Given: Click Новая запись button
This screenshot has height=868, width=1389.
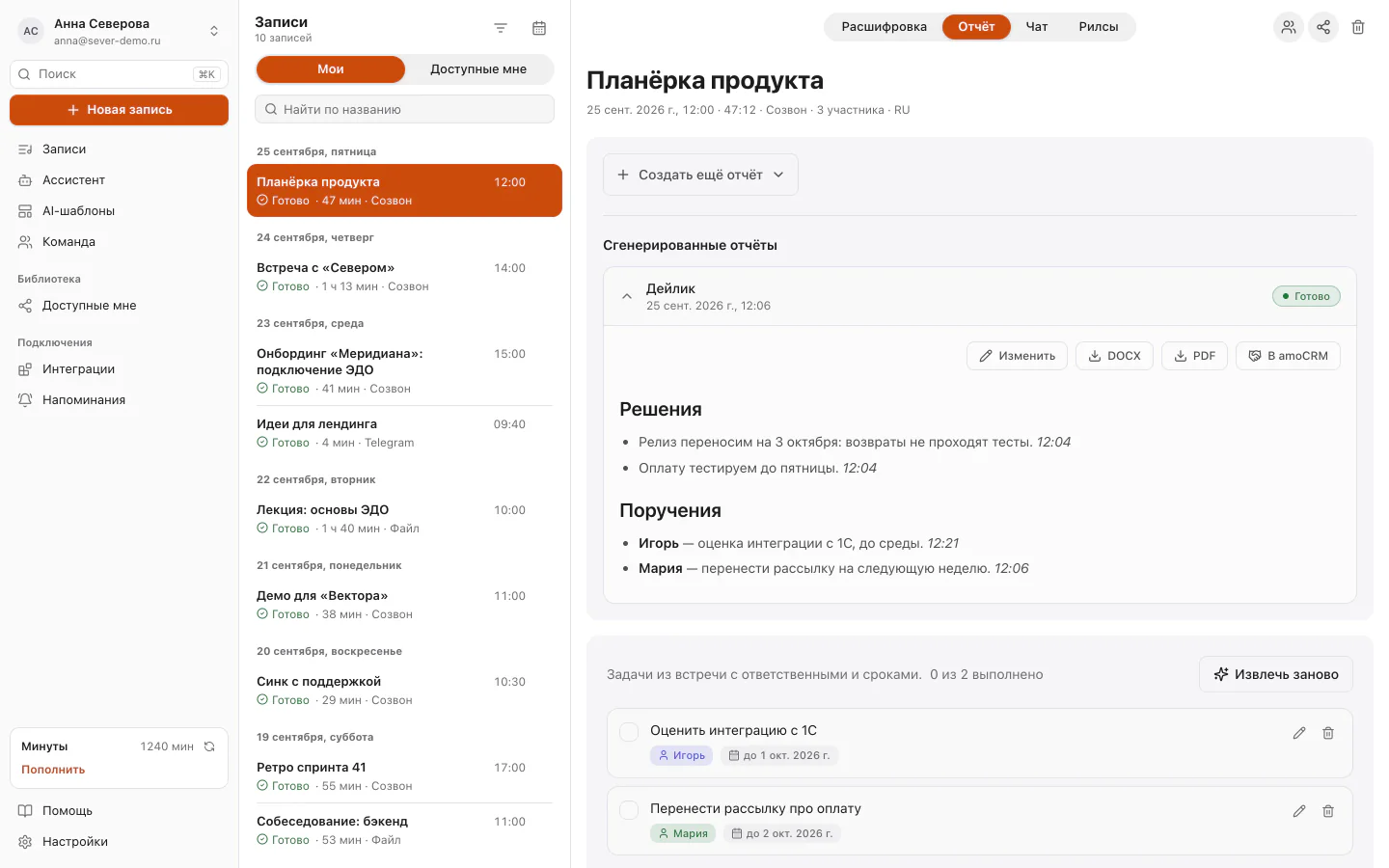Looking at the screenshot, I should [119, 110].
